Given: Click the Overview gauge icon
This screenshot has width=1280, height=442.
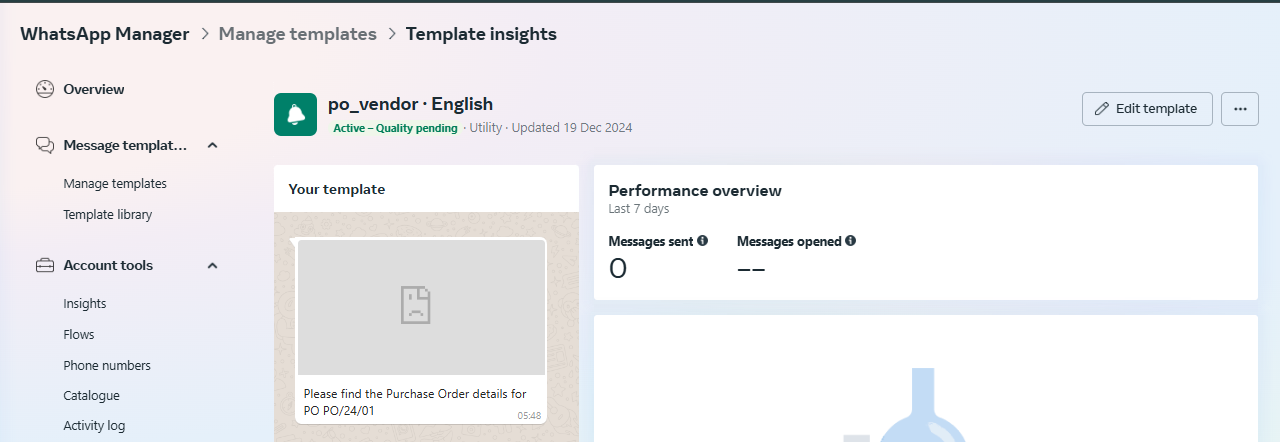Looking at the screenshot, I should tap(44, 89).
